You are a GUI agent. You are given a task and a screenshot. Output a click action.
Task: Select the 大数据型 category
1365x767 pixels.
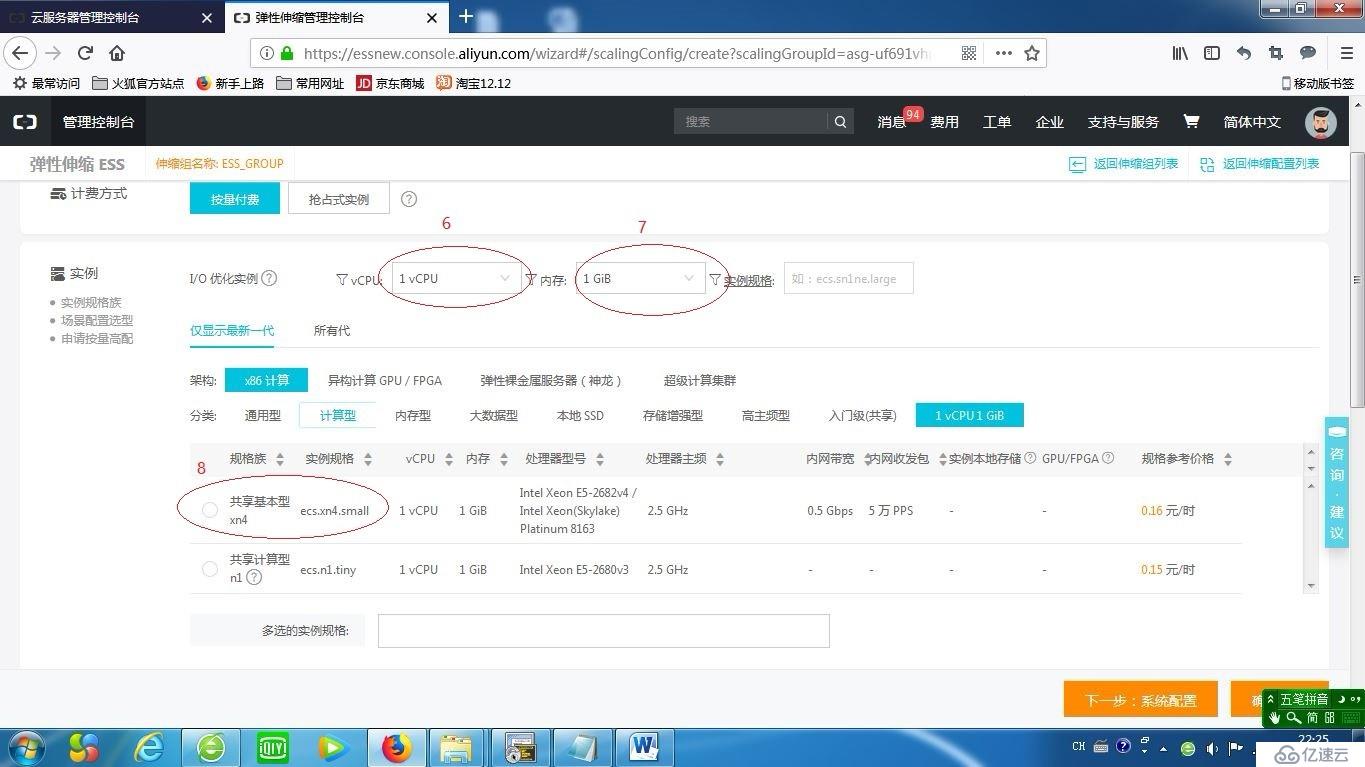point(494,415)
